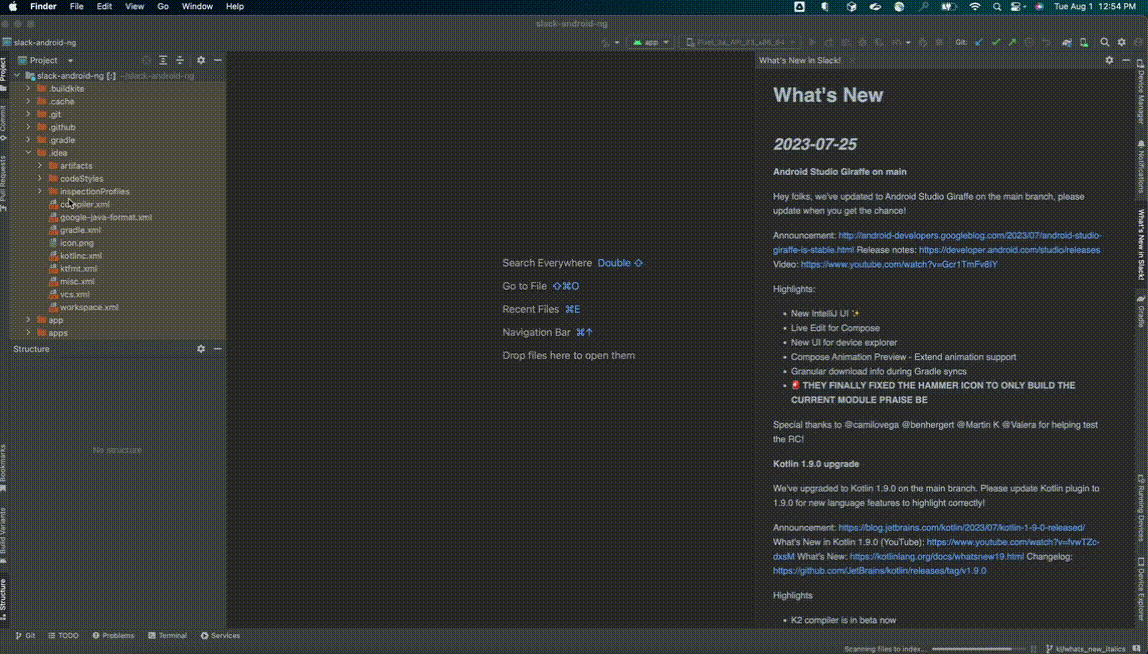The image size is (1148, 654).
Task: Toggle the Pull Requests side tab
Action: tap(4, 182)
